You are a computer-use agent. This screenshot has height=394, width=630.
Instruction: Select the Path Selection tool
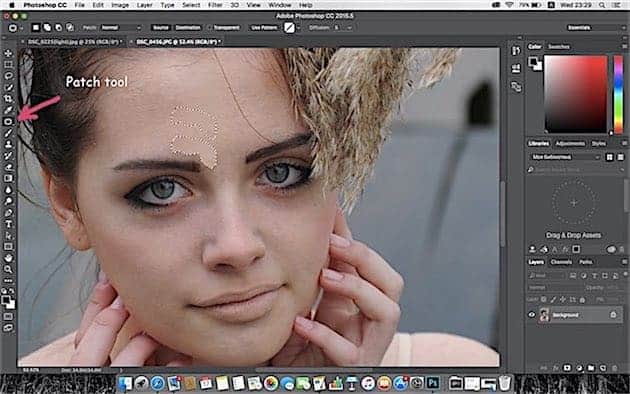[x=8, y=235]
